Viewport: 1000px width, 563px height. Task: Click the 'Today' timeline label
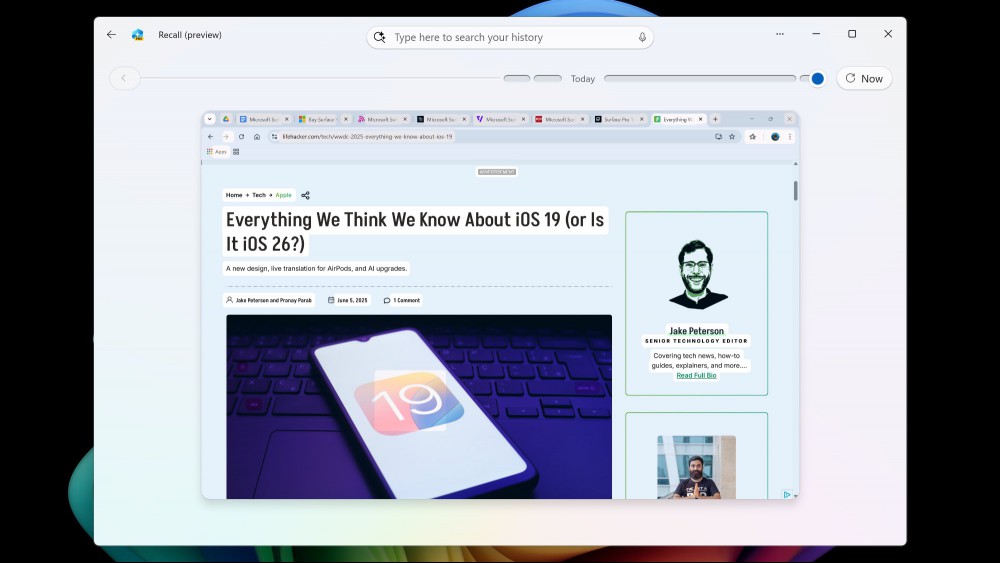pos(582,78)
